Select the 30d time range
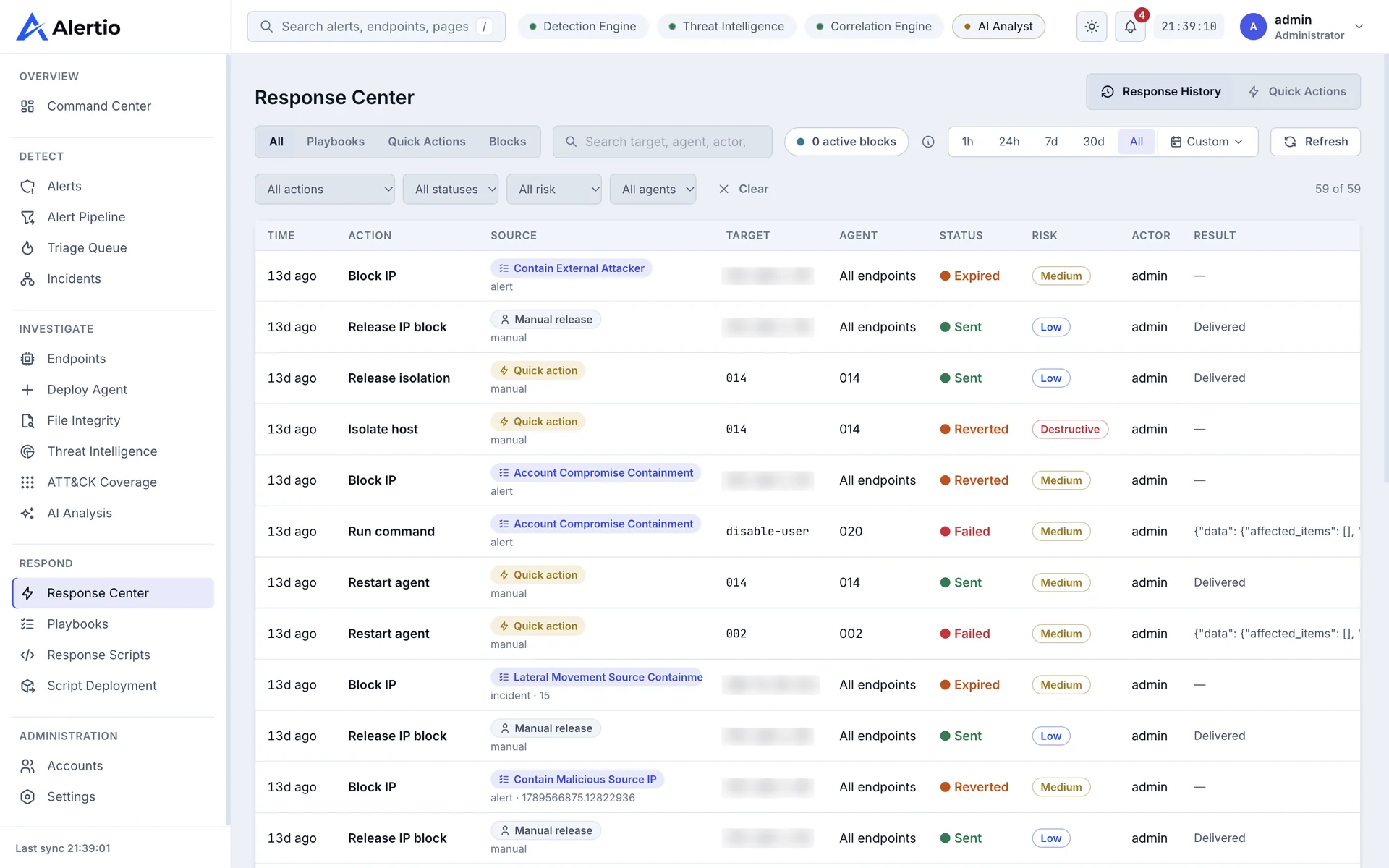This screenshot has width=1389, height=868. [1093, 142]
